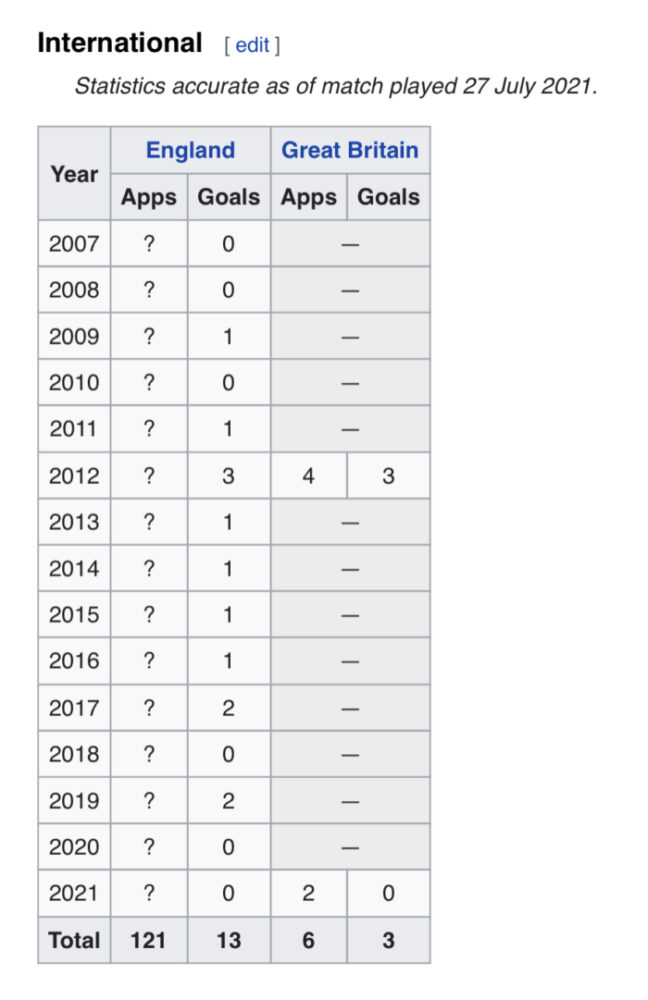The height and width of the screenshot is (1000, 648).
Task: Click the England Goals column header
Action: [228, 197]
